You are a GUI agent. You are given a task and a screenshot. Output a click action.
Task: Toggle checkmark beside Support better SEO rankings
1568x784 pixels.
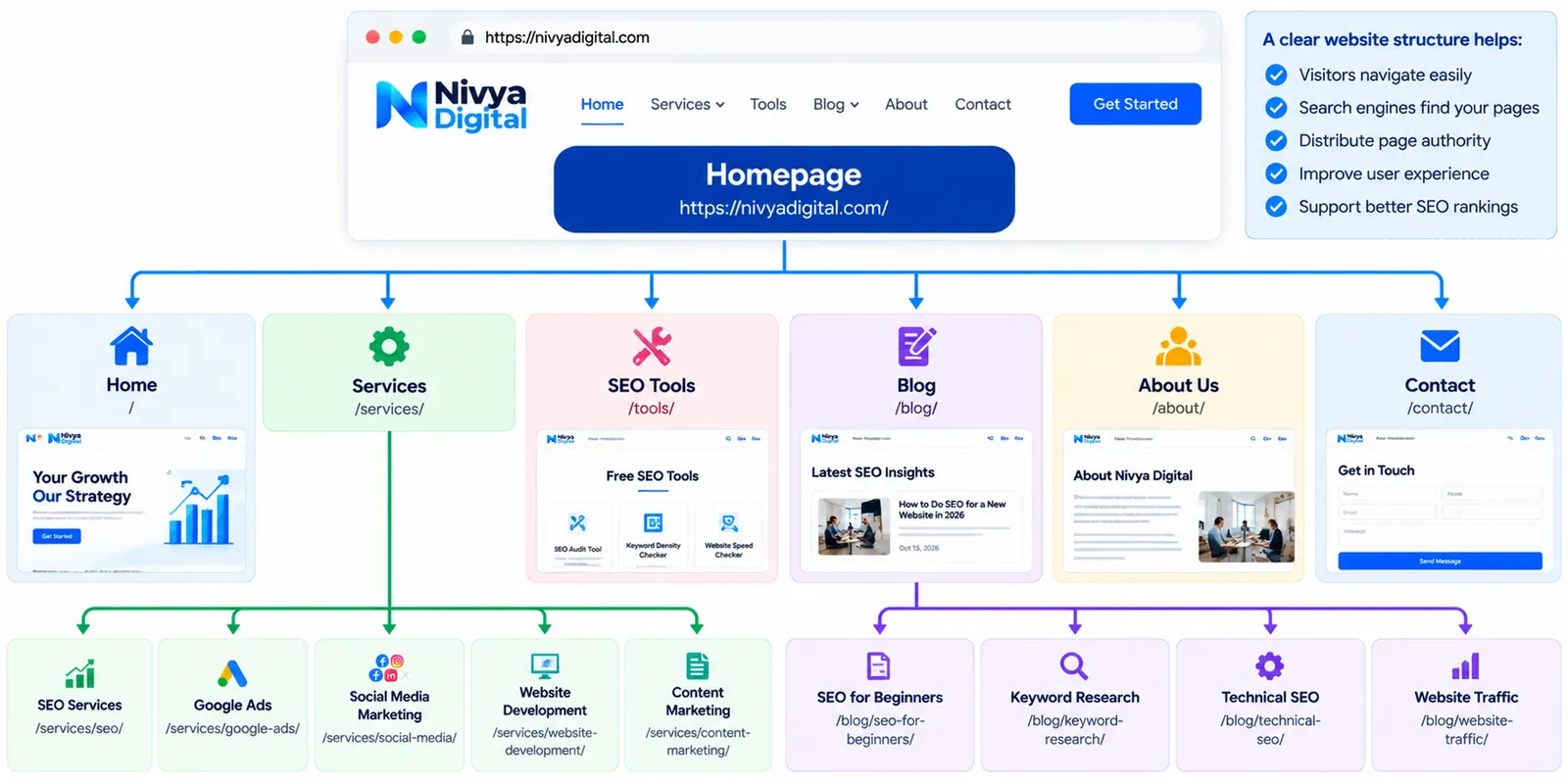point(1276,207)
